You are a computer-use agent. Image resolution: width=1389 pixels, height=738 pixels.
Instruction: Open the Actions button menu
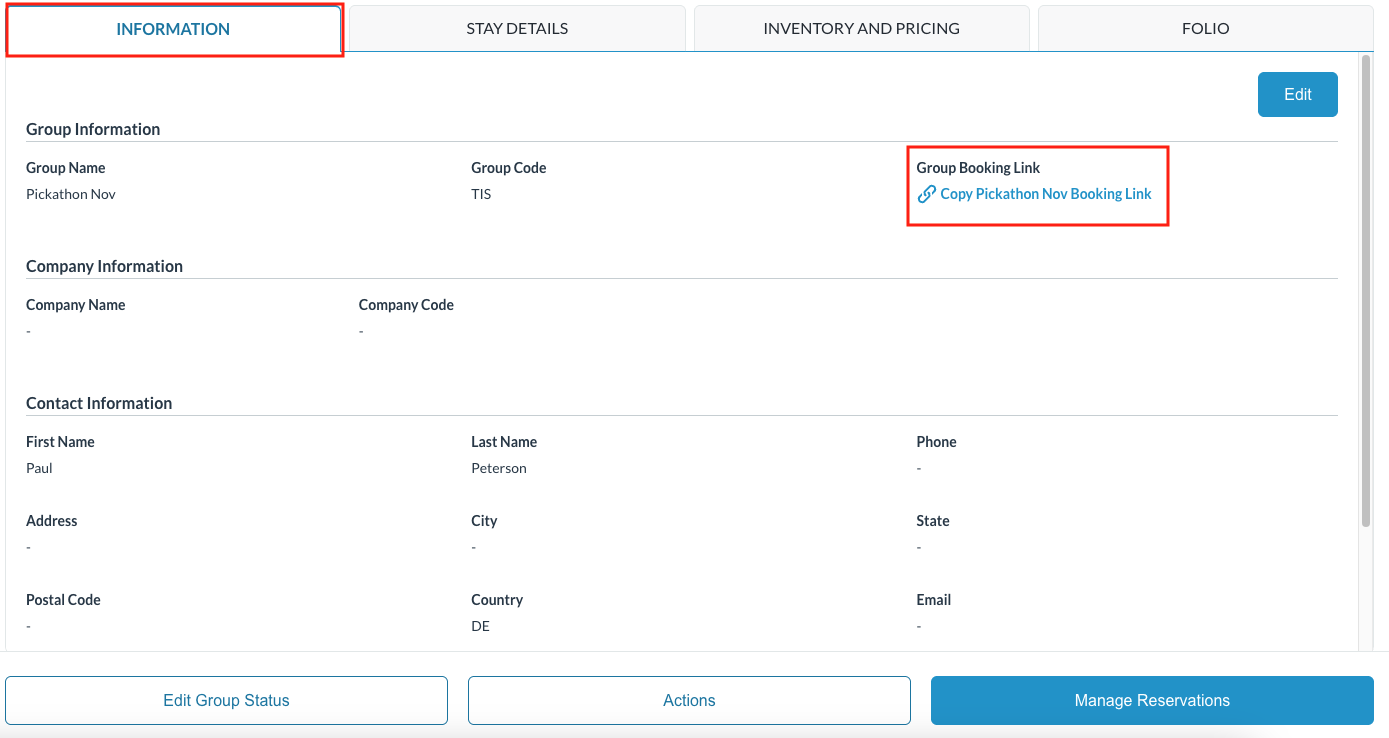tap(689, 700)
